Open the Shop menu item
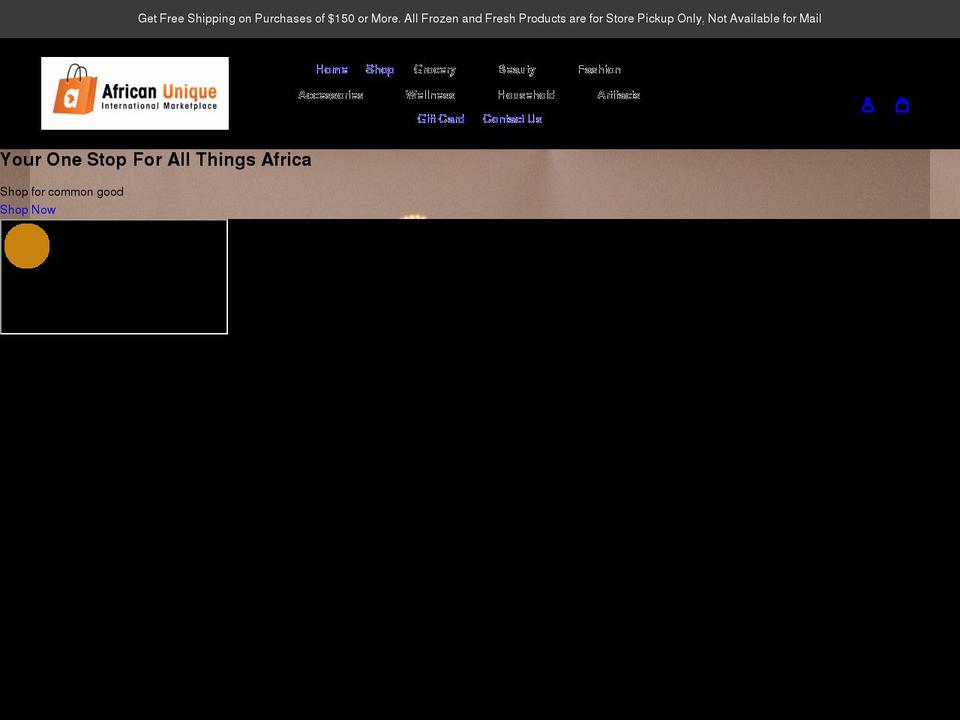Image resolution: width=960 pixels, height=720 pixels. click(380, 69)
